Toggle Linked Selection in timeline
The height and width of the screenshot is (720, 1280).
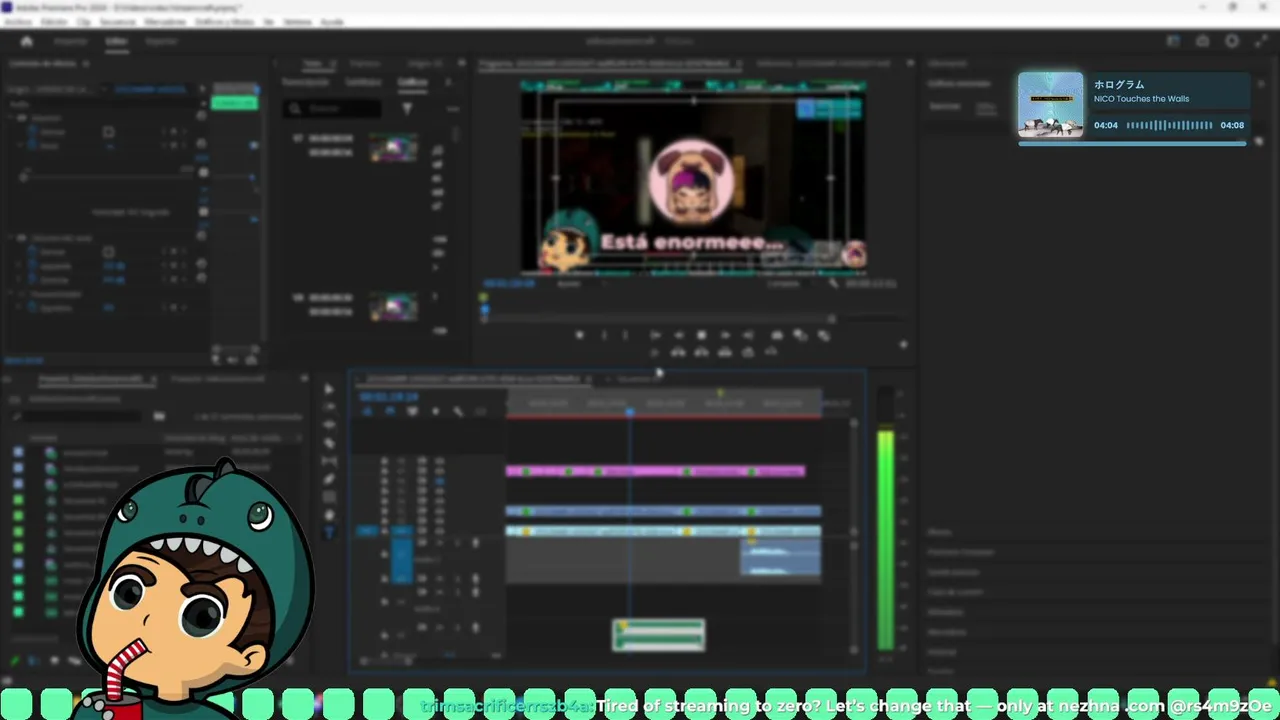click(x=412, y=411)
